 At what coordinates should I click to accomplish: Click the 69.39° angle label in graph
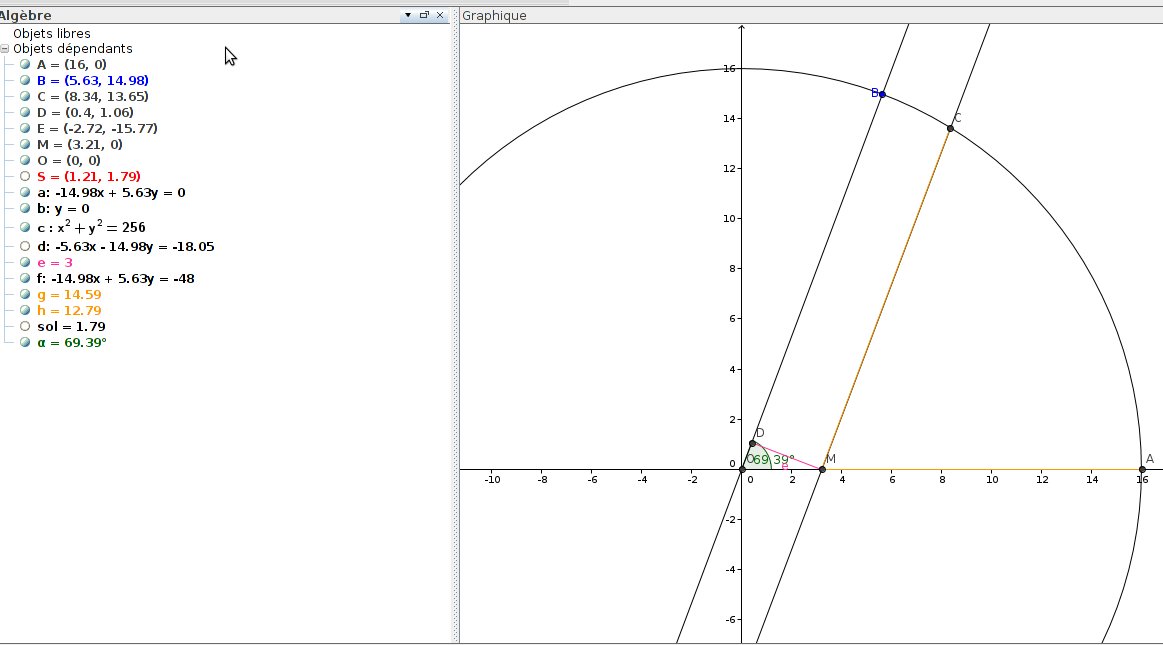tap(774, 460)
